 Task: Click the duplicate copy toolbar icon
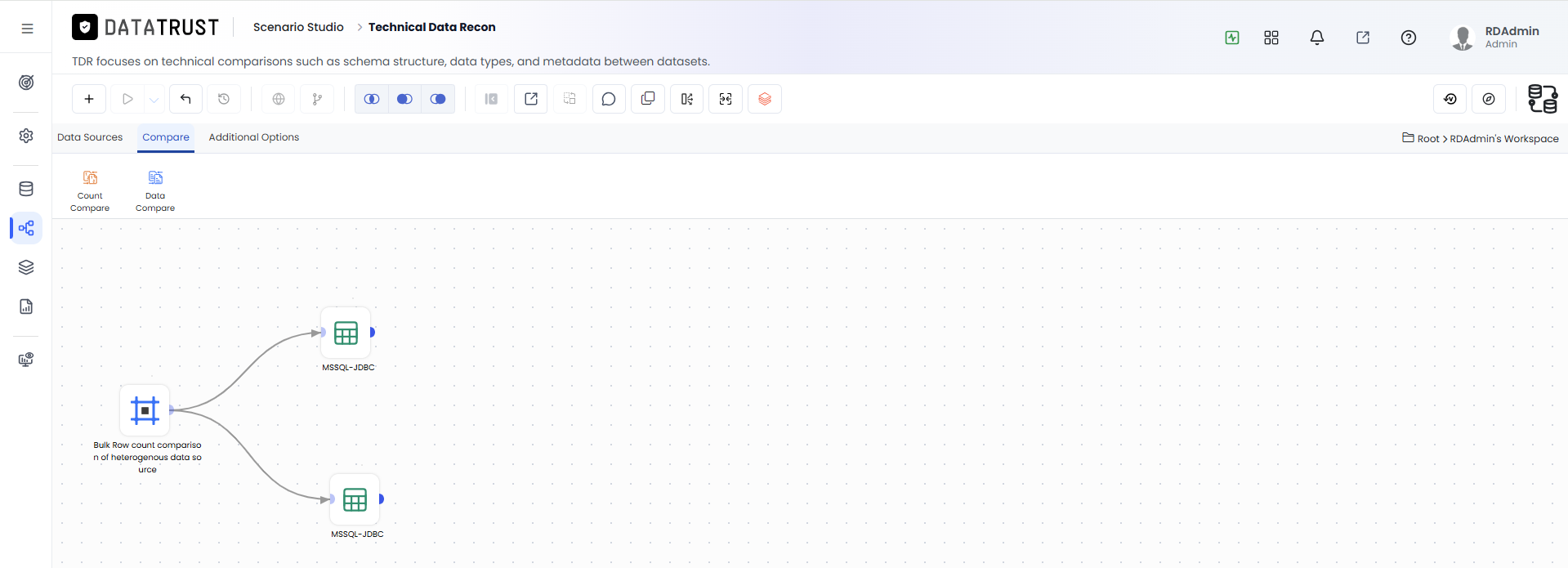(x=648, y=99)
